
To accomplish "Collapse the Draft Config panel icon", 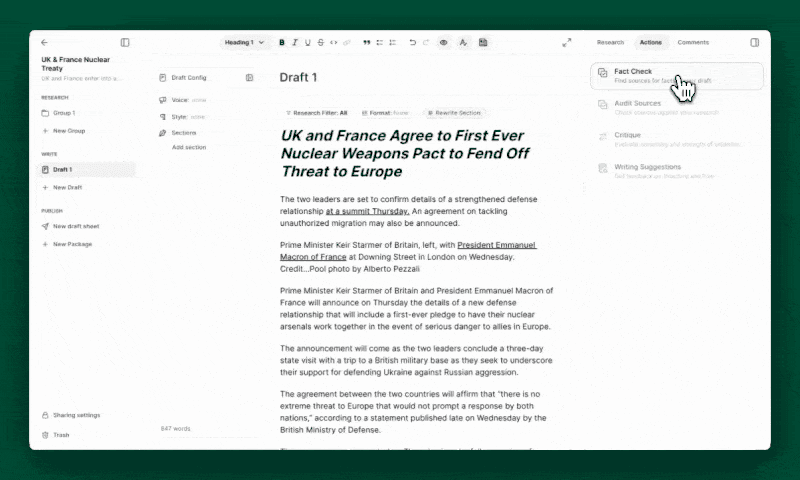I will 249,78.
